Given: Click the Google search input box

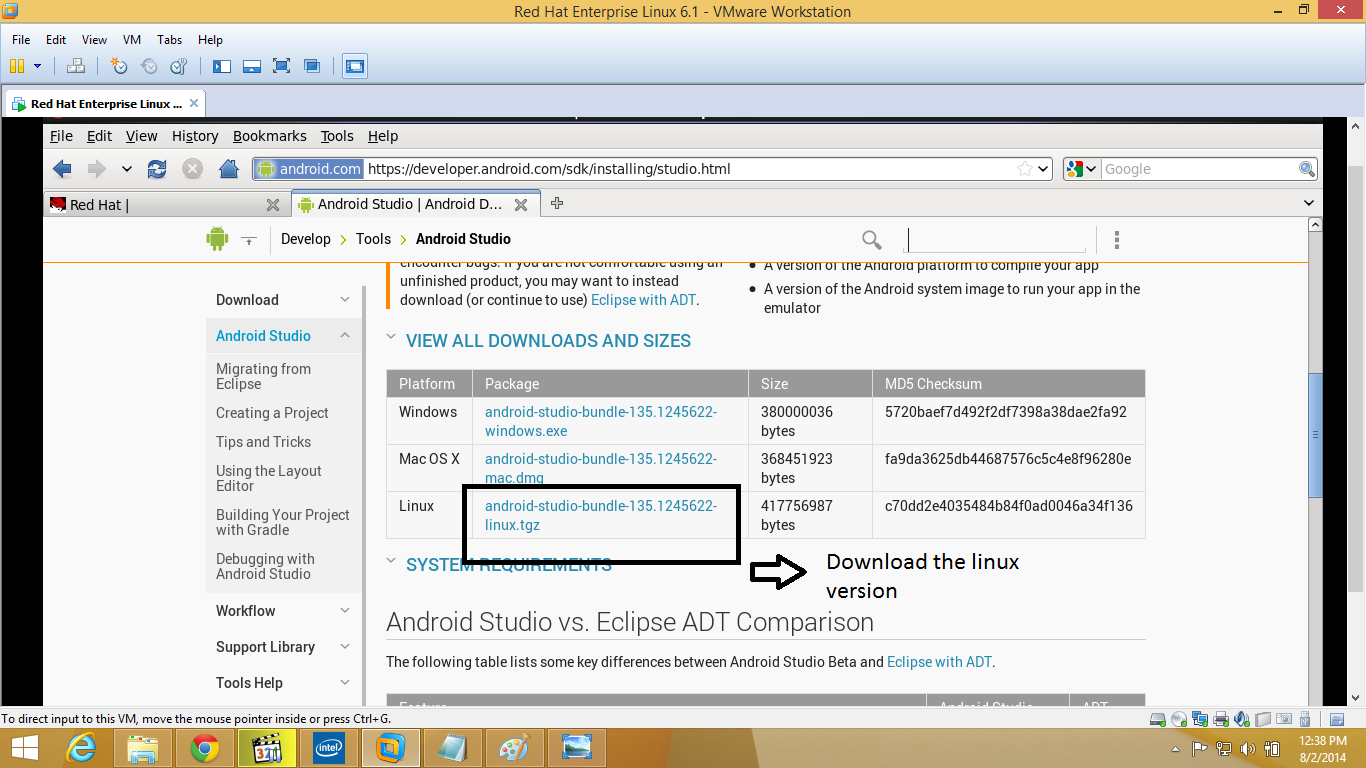Looking at the screenshot, I should [1200, 169].
